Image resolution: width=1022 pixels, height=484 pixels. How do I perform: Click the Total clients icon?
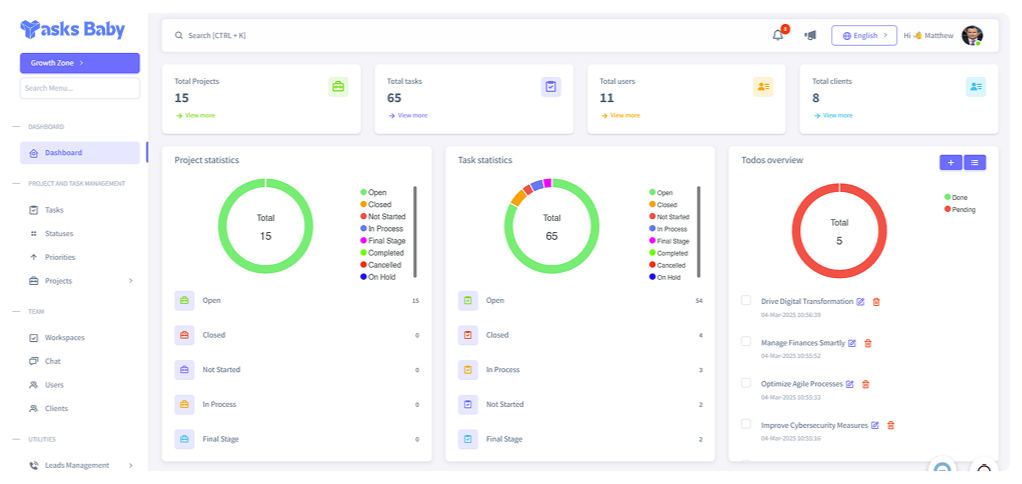[x=976, y=87]
